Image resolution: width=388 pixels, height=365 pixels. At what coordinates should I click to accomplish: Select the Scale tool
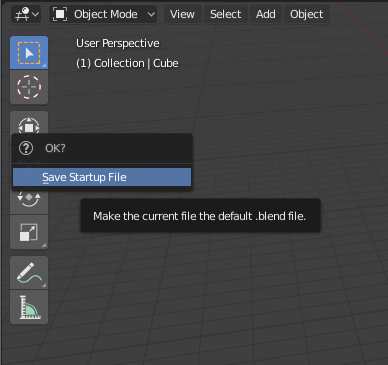tap(29, 232)
